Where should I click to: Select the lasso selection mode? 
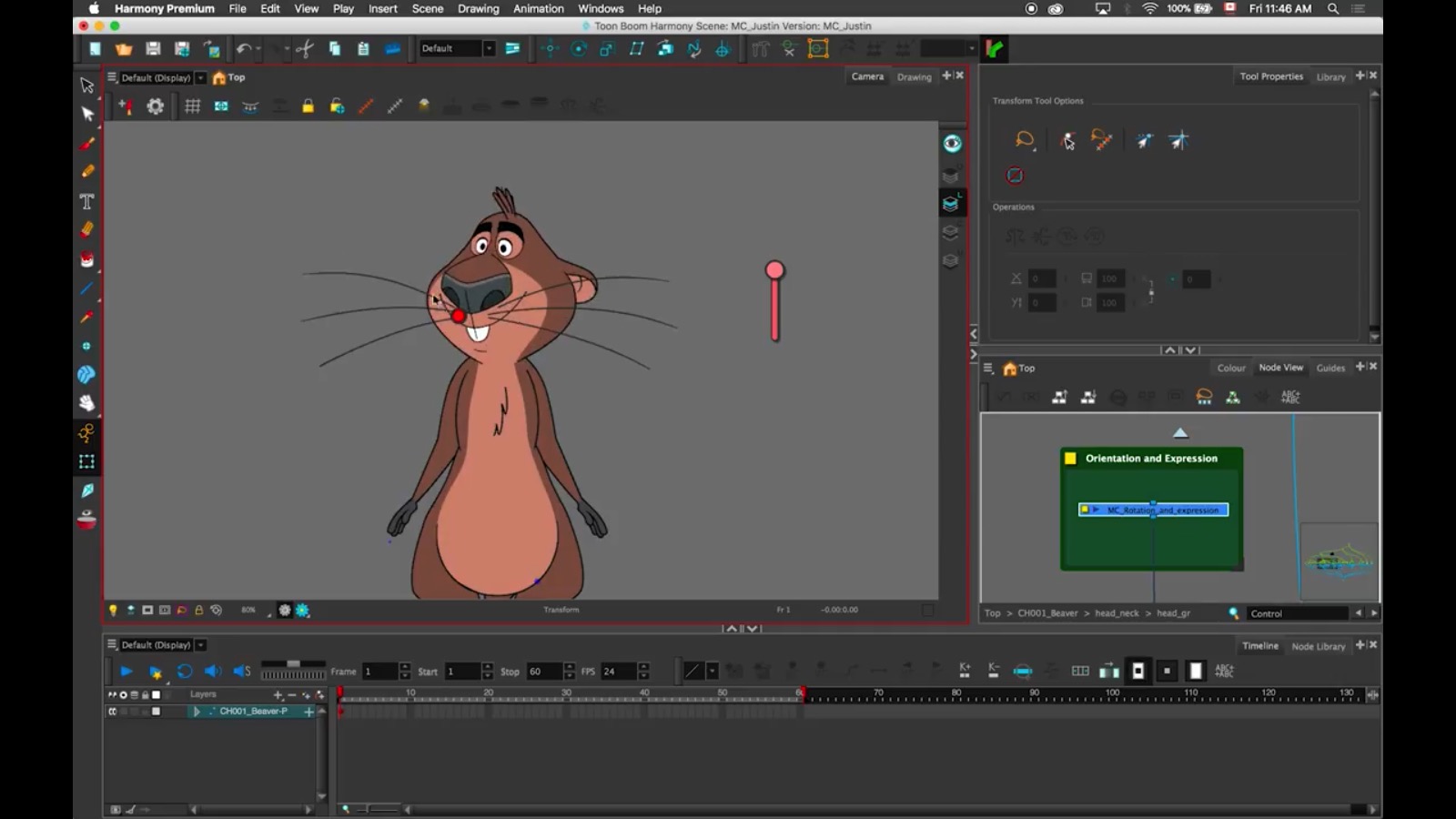1025,140
